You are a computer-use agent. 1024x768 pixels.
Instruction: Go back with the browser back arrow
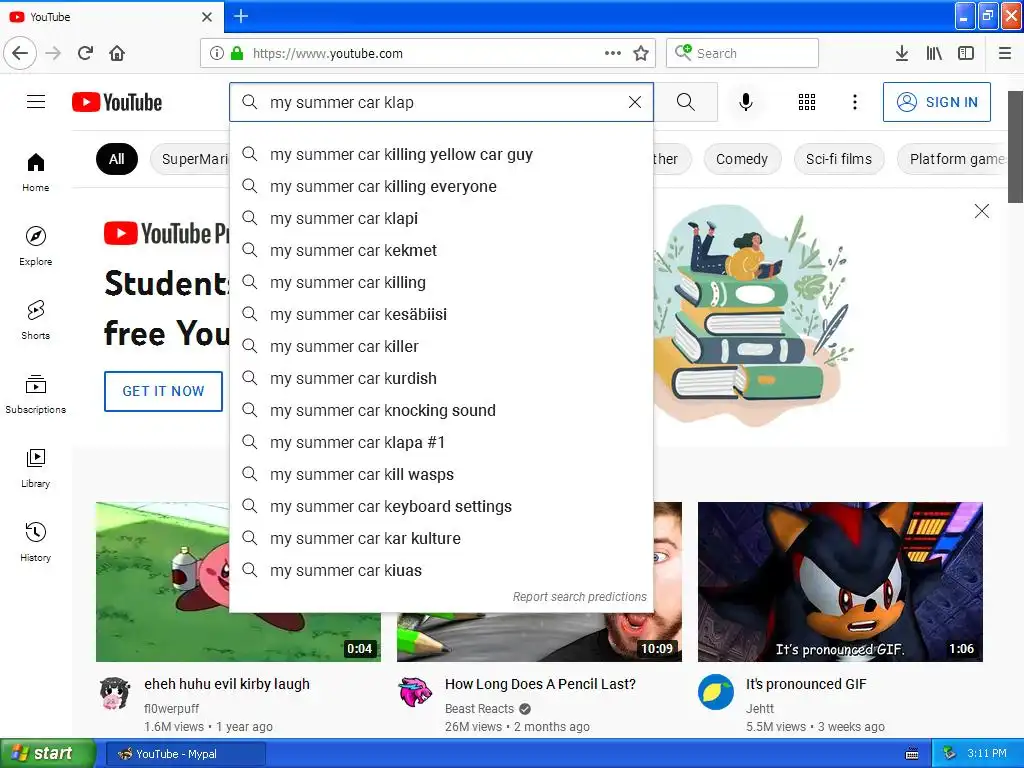(20, 53)
